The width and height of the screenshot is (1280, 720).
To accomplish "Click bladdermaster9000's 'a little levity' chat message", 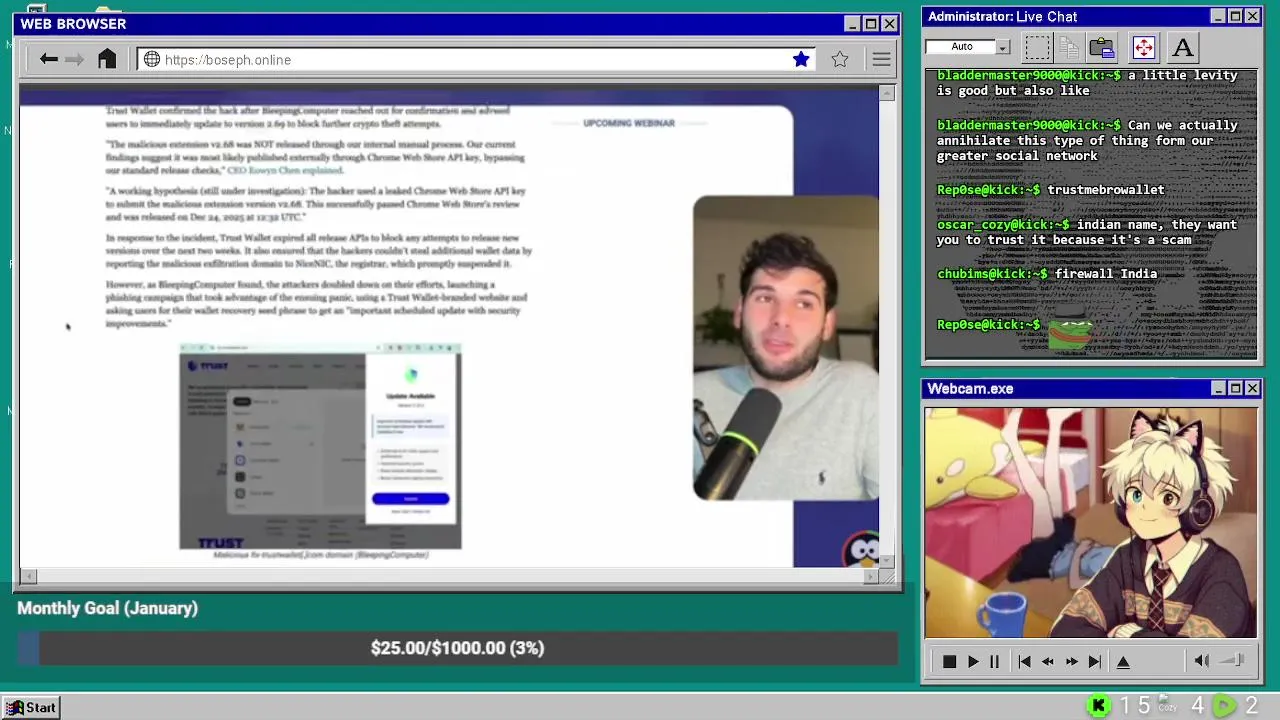I will [1087, 83].
